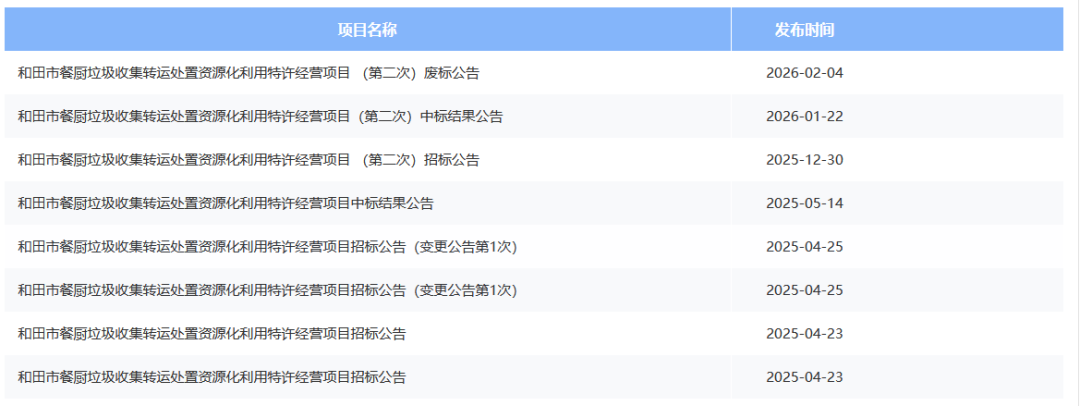The height and width of the screenshot is (406, 1080).
Task: Click the 发布时间 column header
Action: 804,29
